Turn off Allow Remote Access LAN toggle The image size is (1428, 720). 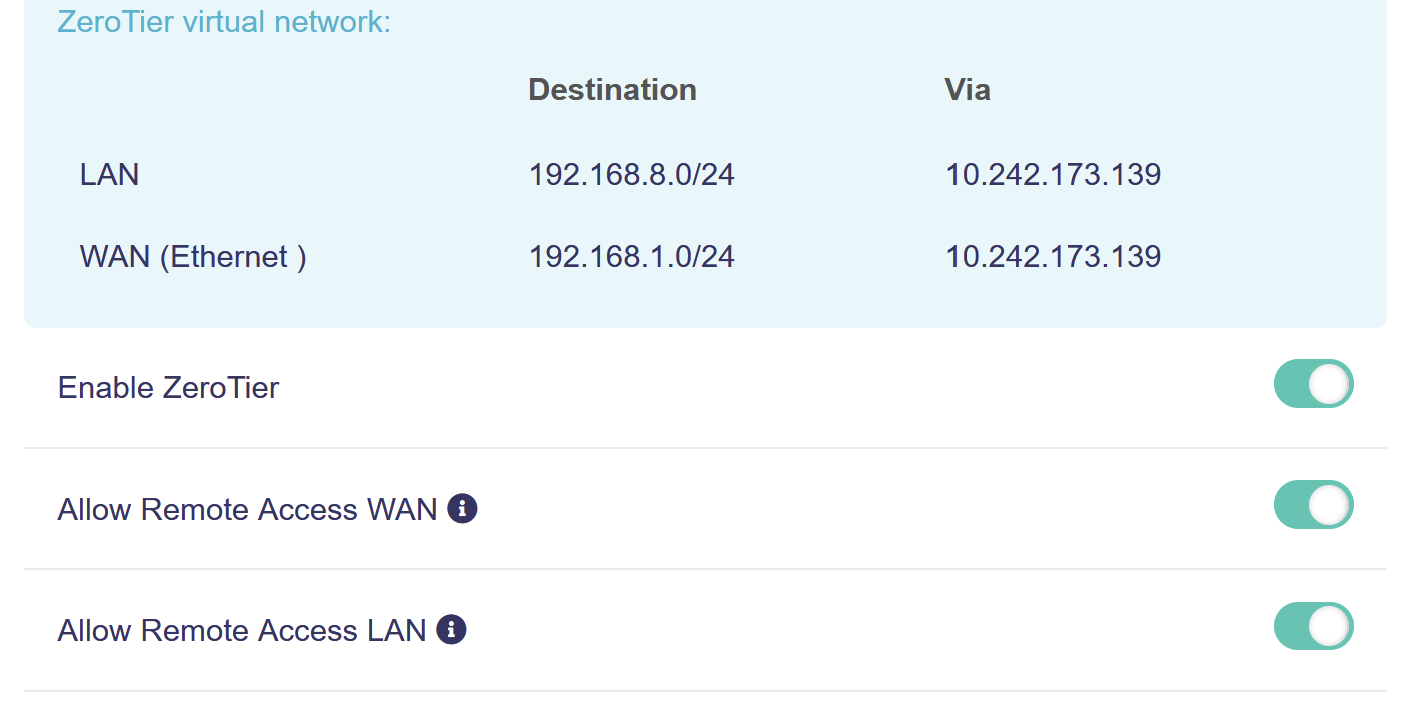[1313, 626]
